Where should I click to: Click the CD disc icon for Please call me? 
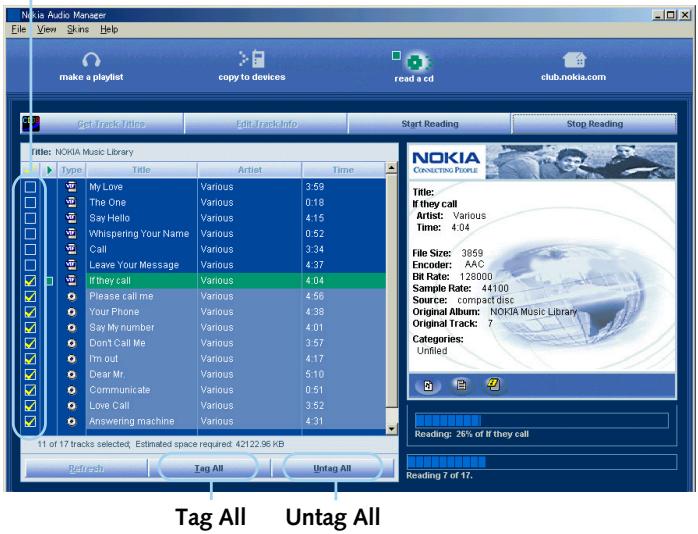(x=71, y=296)
